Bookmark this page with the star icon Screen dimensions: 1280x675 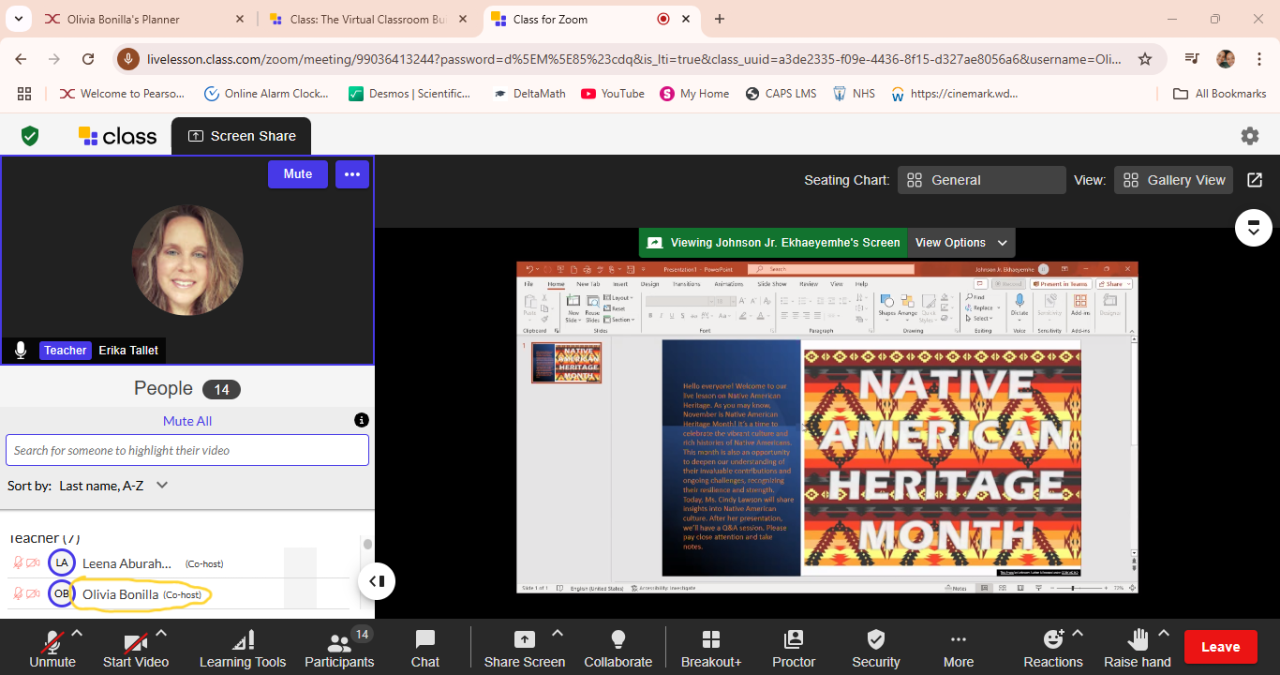(1145, 59)
